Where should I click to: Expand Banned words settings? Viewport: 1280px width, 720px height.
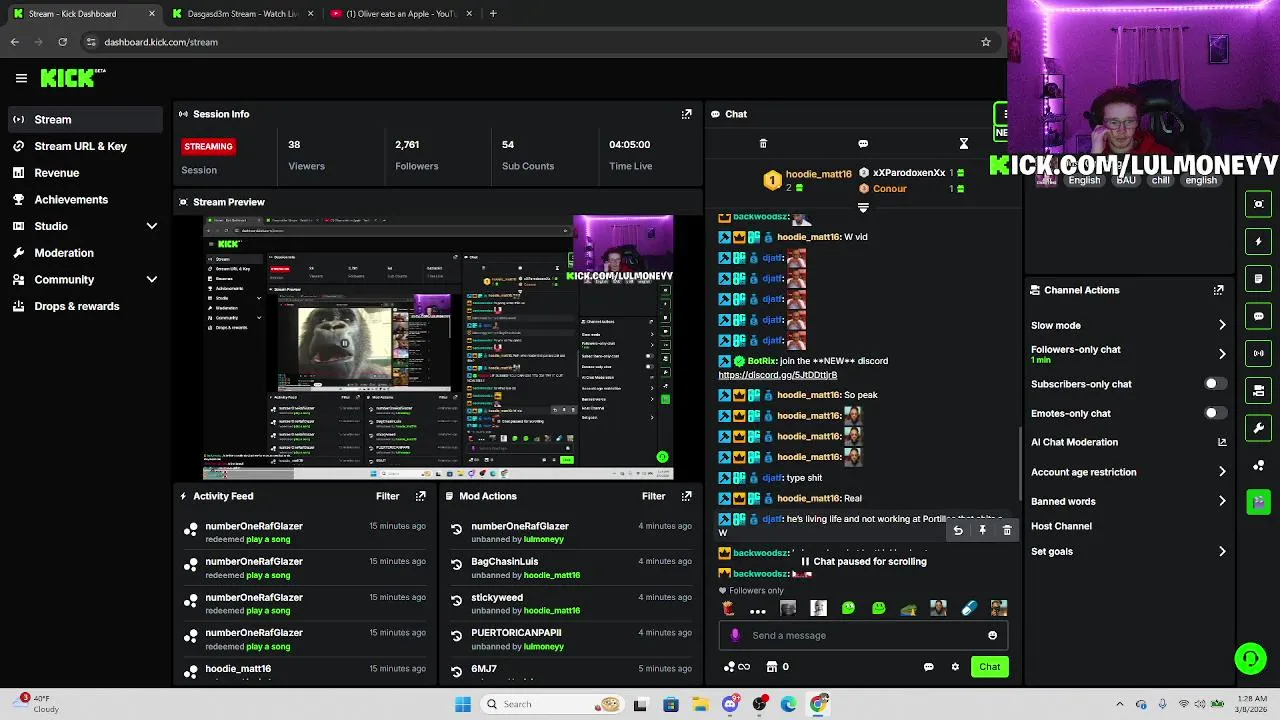1221,501
